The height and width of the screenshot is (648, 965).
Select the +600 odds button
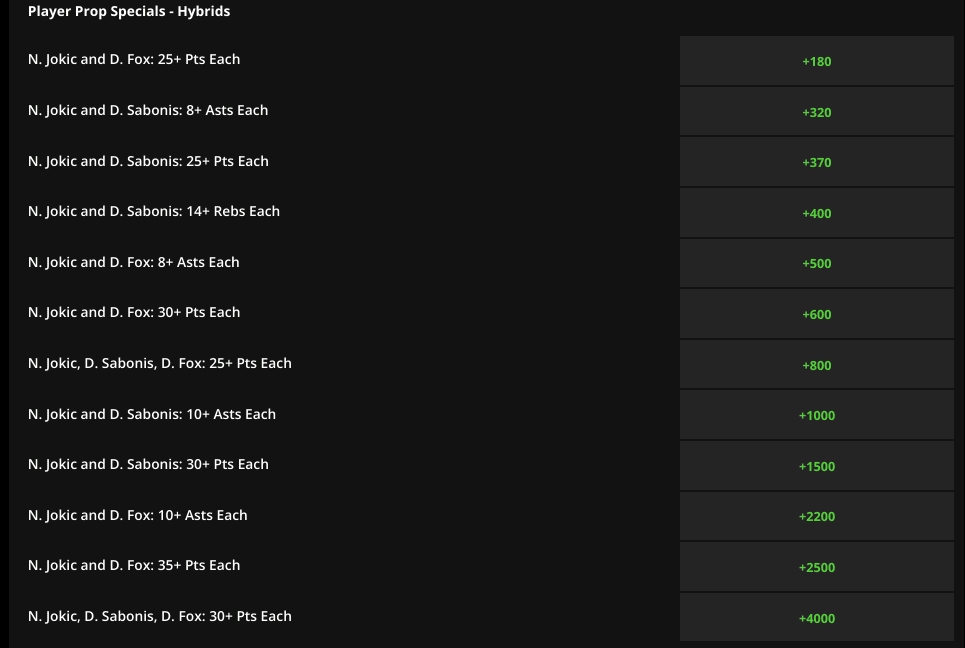(x=816, y=314)
